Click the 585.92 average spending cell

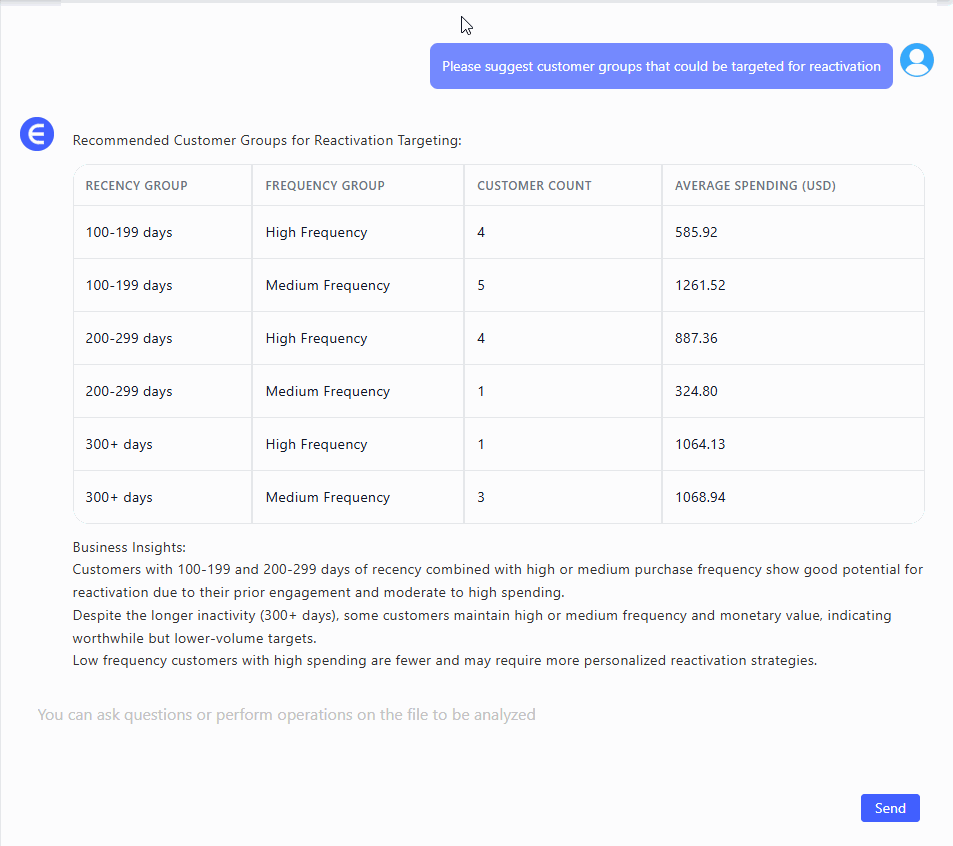coord(696,232)
